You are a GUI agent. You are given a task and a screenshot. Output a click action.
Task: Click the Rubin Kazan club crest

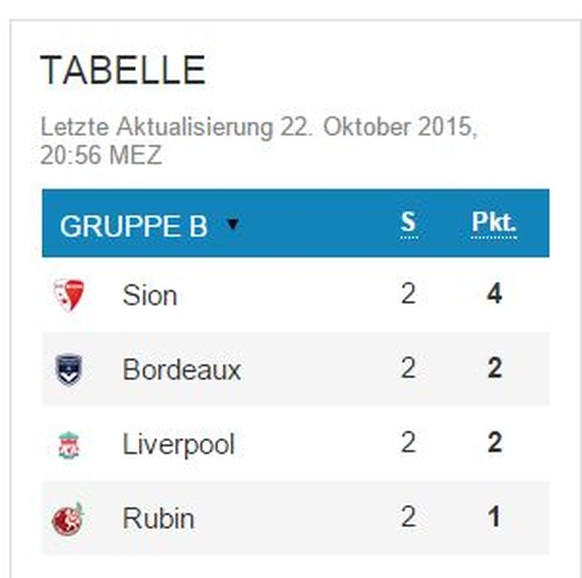click(68, 519)
